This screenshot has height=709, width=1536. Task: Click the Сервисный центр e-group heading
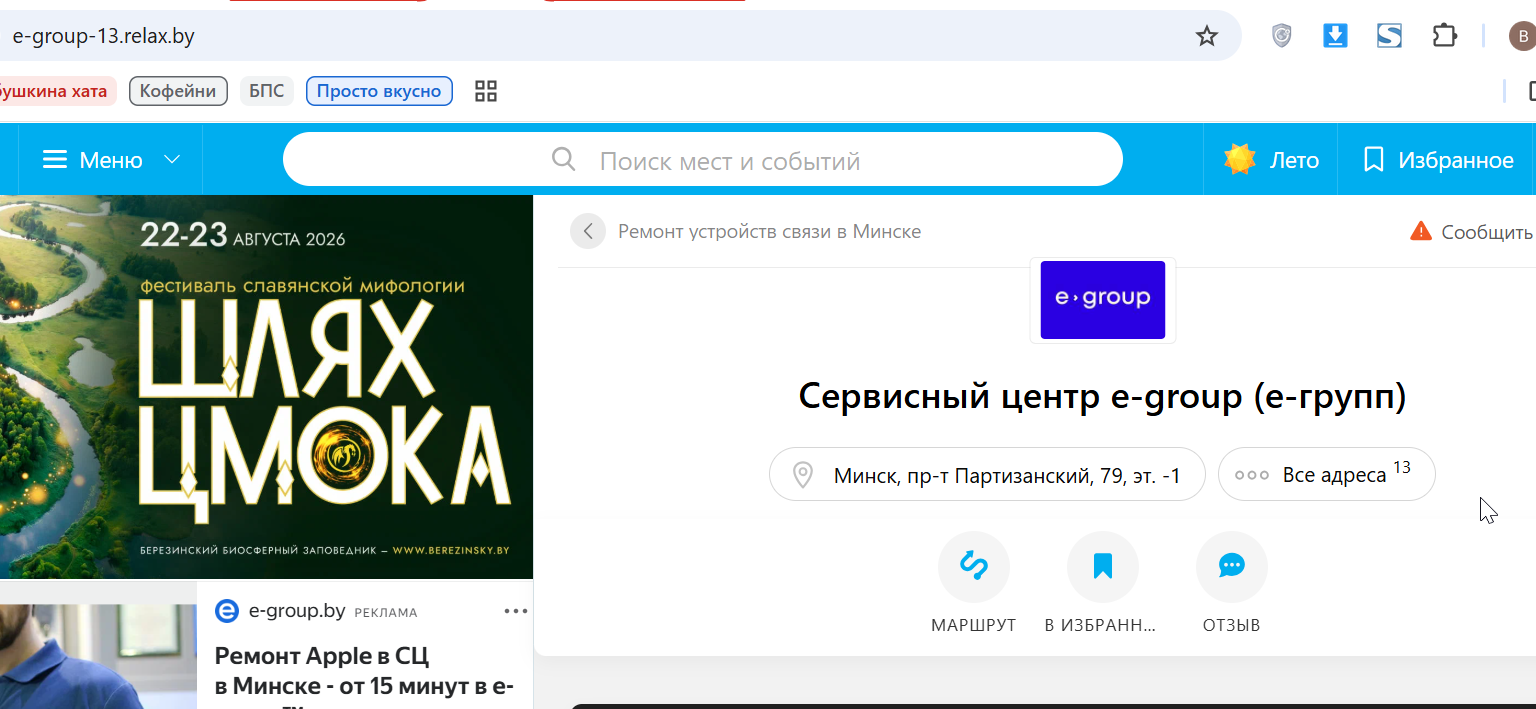pos(1103,397)
